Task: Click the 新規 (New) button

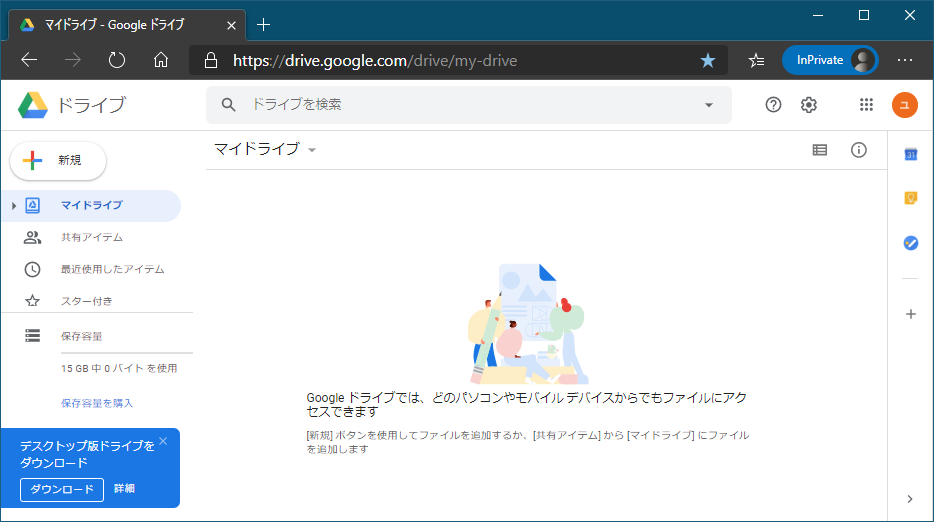Action: click(x=58, y=160)
